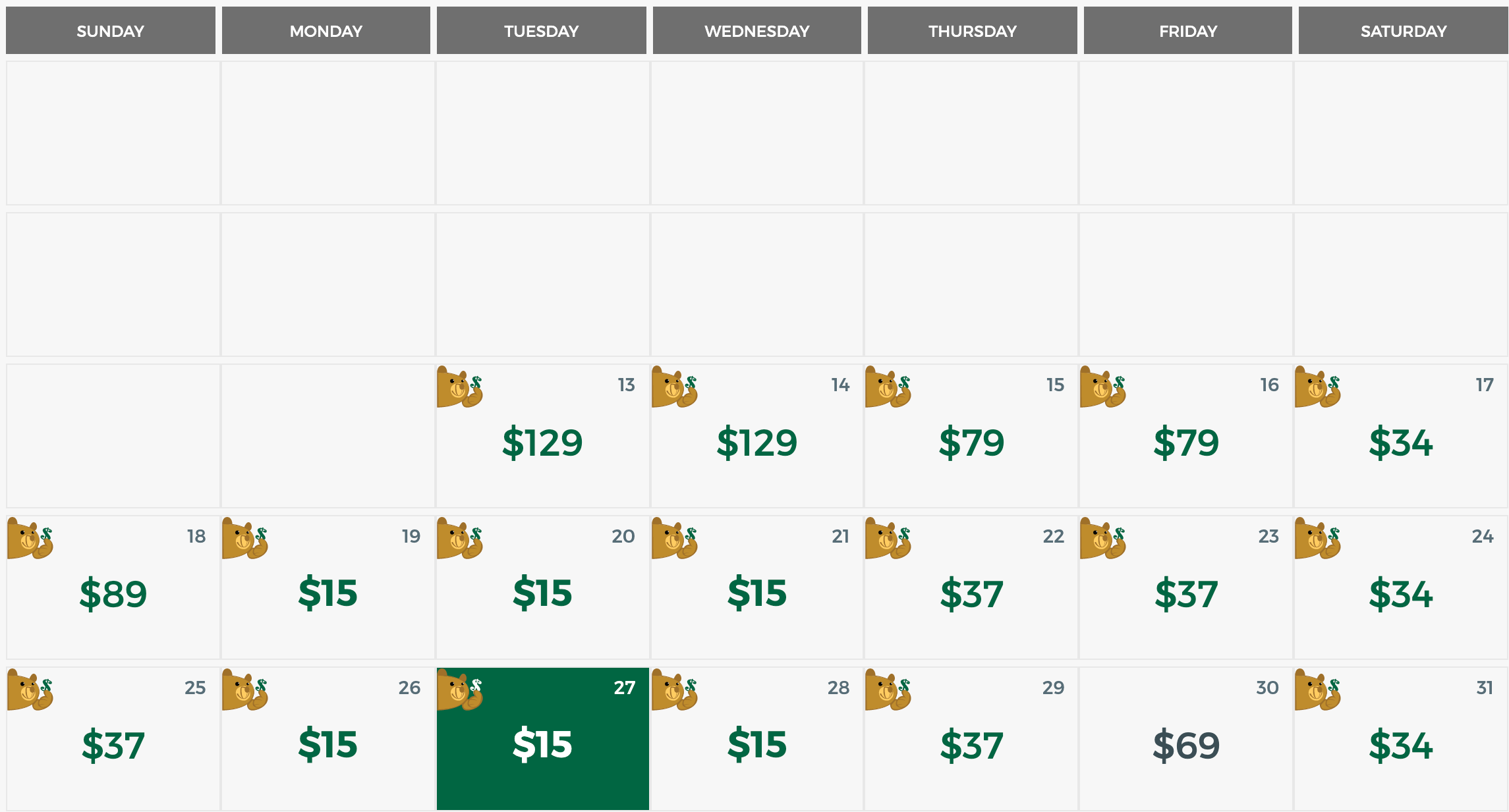Click the Wednesday column header
Viewport: 1509px width, 812px height.
(756, 31)
